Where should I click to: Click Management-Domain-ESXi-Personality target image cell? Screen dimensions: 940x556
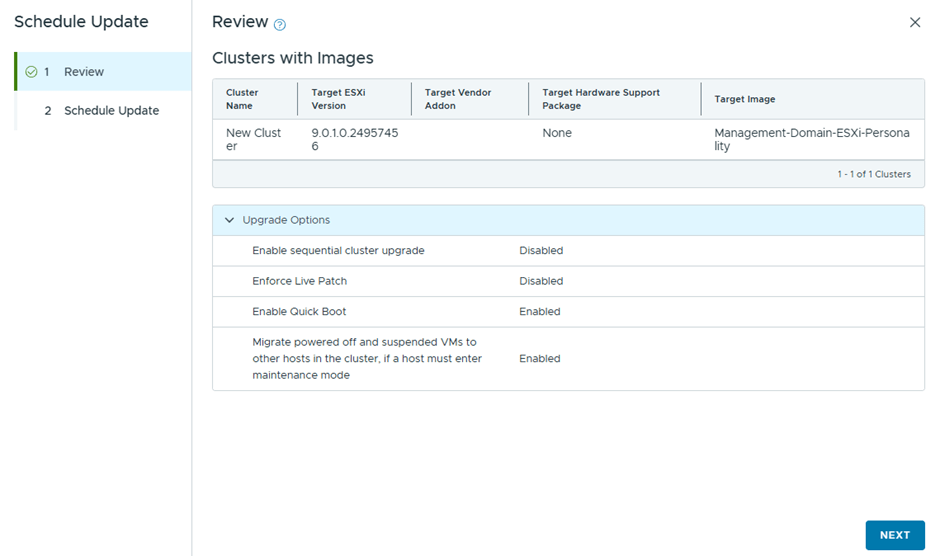click(x=811, y=139)
